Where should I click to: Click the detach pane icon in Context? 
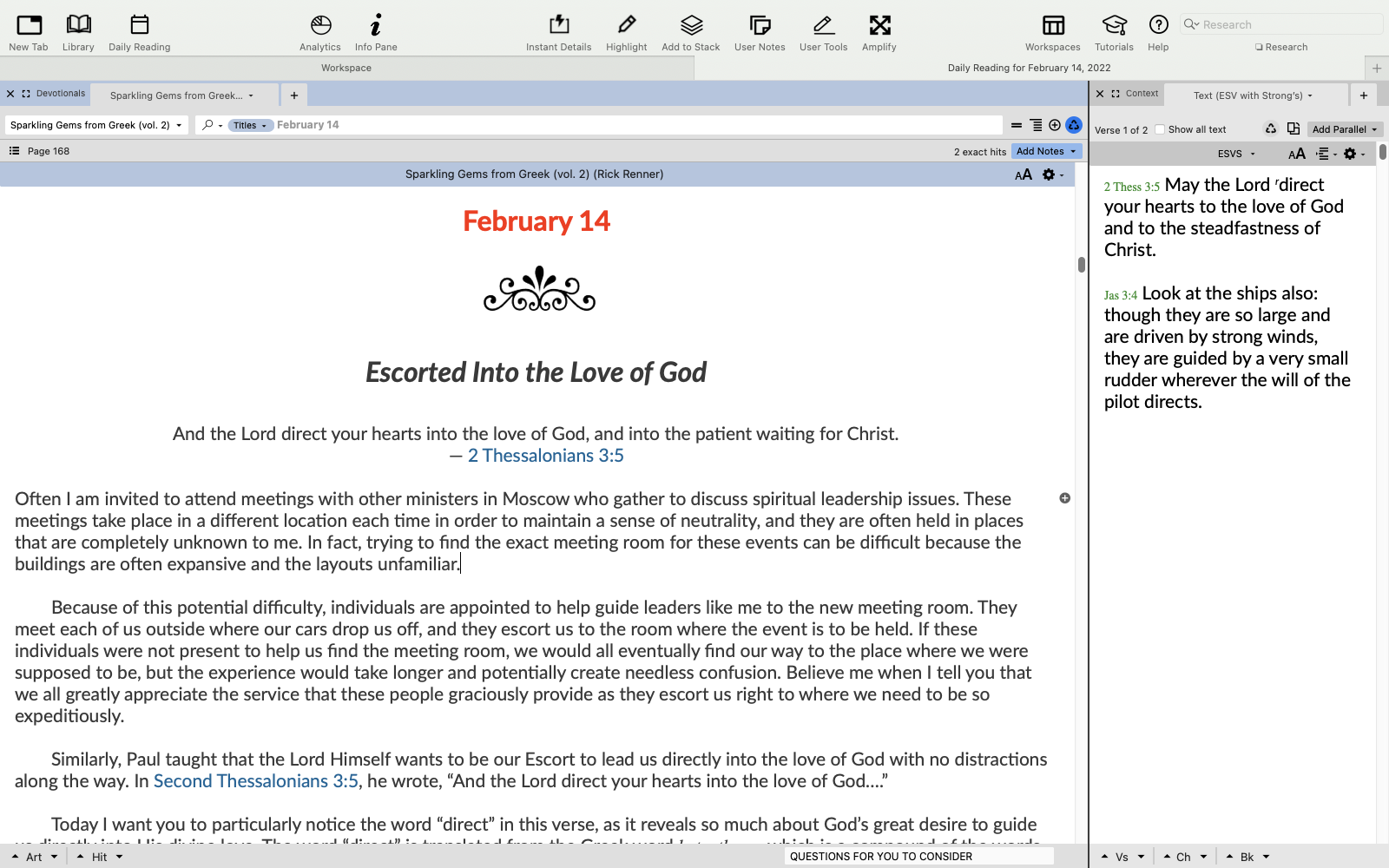point(1294,128)
